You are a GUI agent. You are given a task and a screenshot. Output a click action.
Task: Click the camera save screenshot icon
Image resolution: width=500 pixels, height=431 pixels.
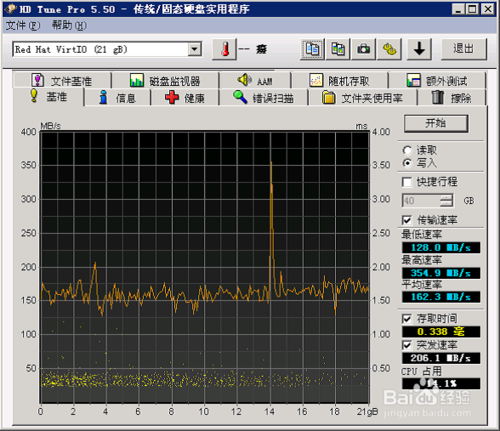(364, 49)
